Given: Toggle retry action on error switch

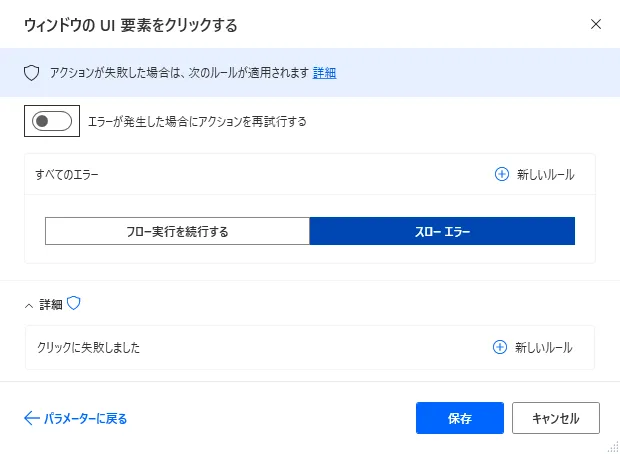Looking at the screenshot, I should (x=52, y=122).
